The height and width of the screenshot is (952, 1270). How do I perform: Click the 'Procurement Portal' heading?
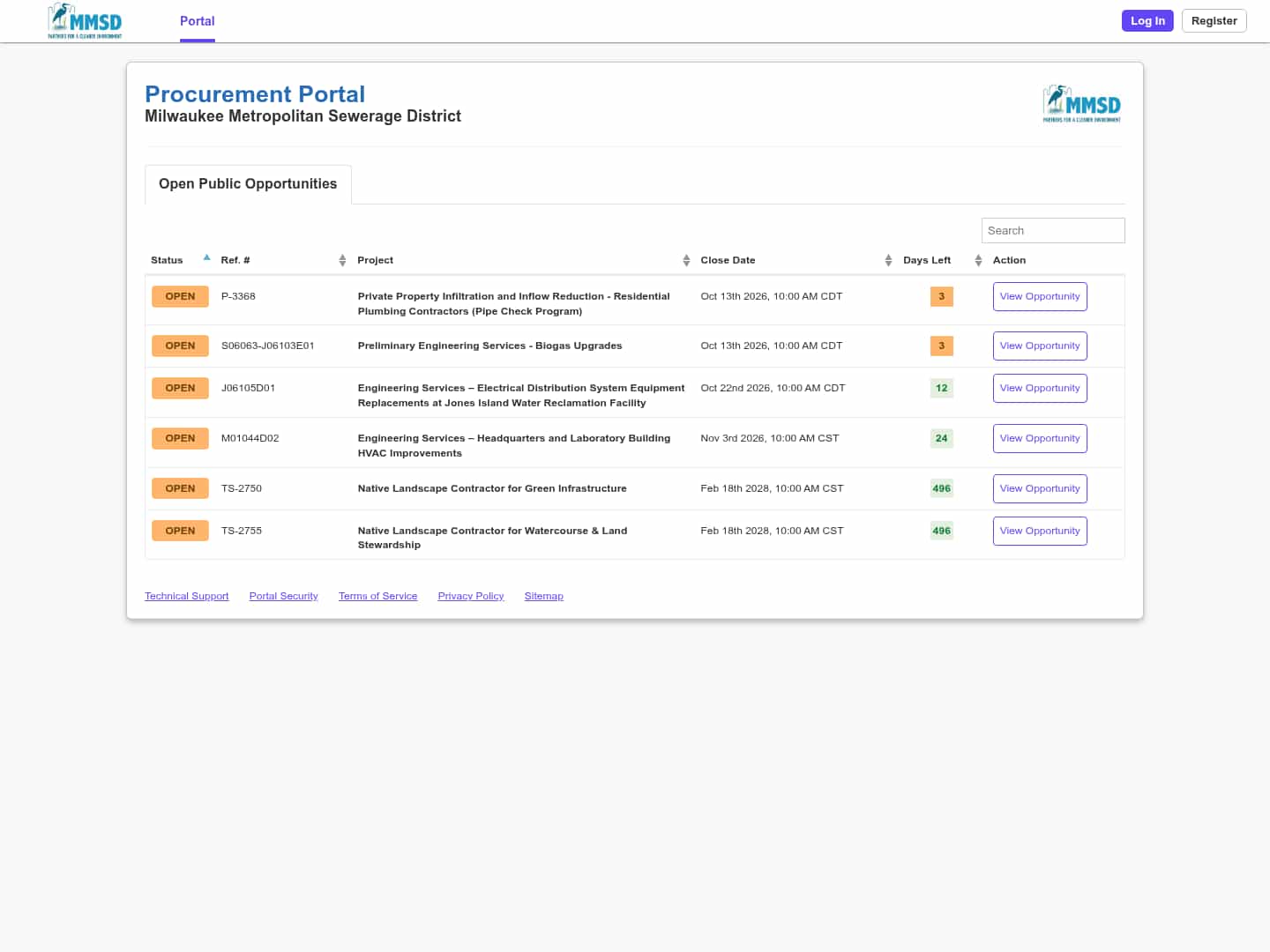pyautogui.click(x=255, y=94)
